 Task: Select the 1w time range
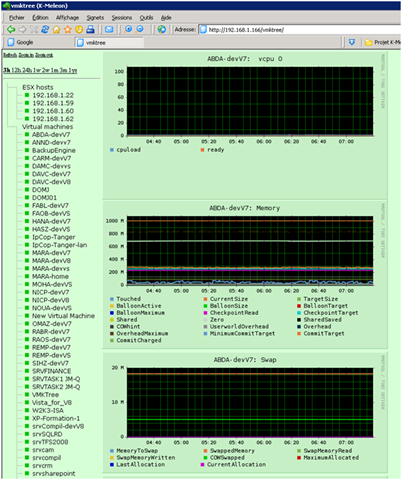point(37,70)
